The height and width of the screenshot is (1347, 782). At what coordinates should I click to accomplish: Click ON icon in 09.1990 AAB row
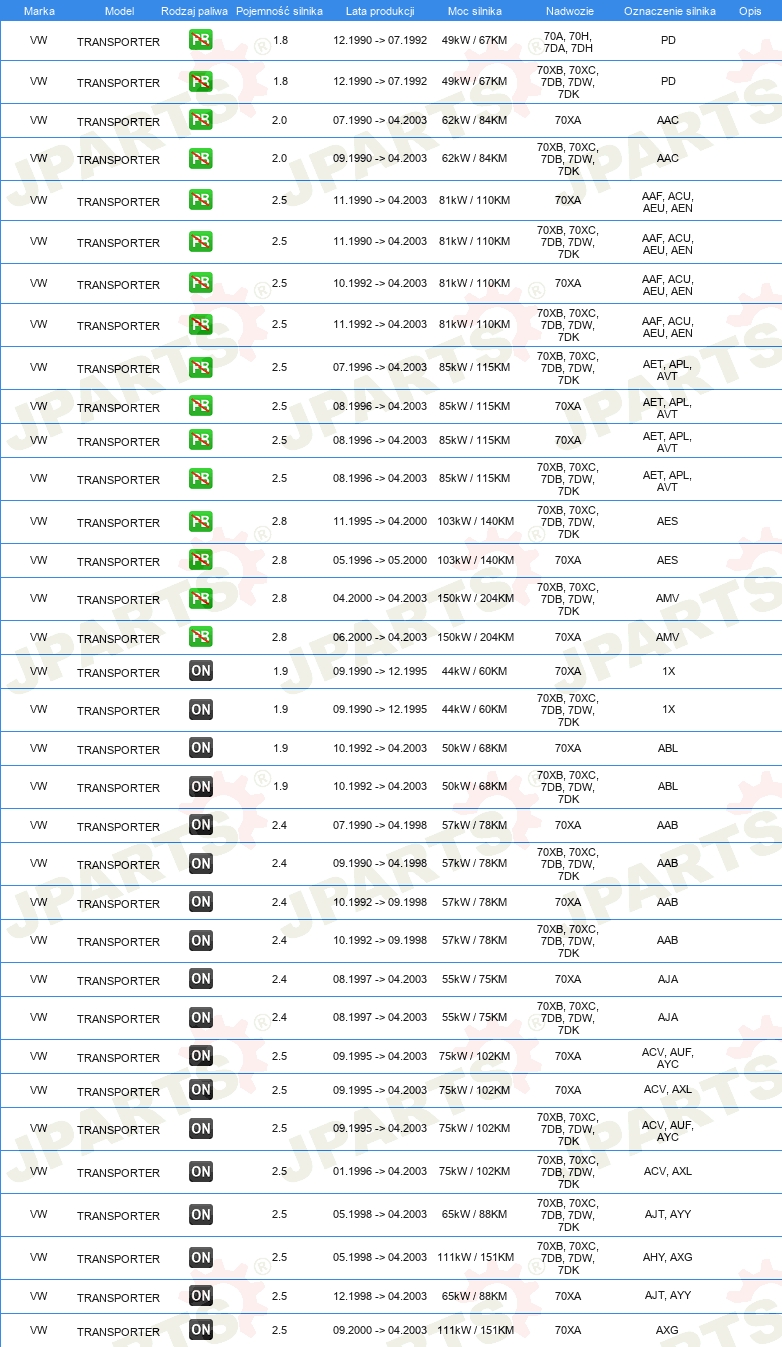click(201, 863)
